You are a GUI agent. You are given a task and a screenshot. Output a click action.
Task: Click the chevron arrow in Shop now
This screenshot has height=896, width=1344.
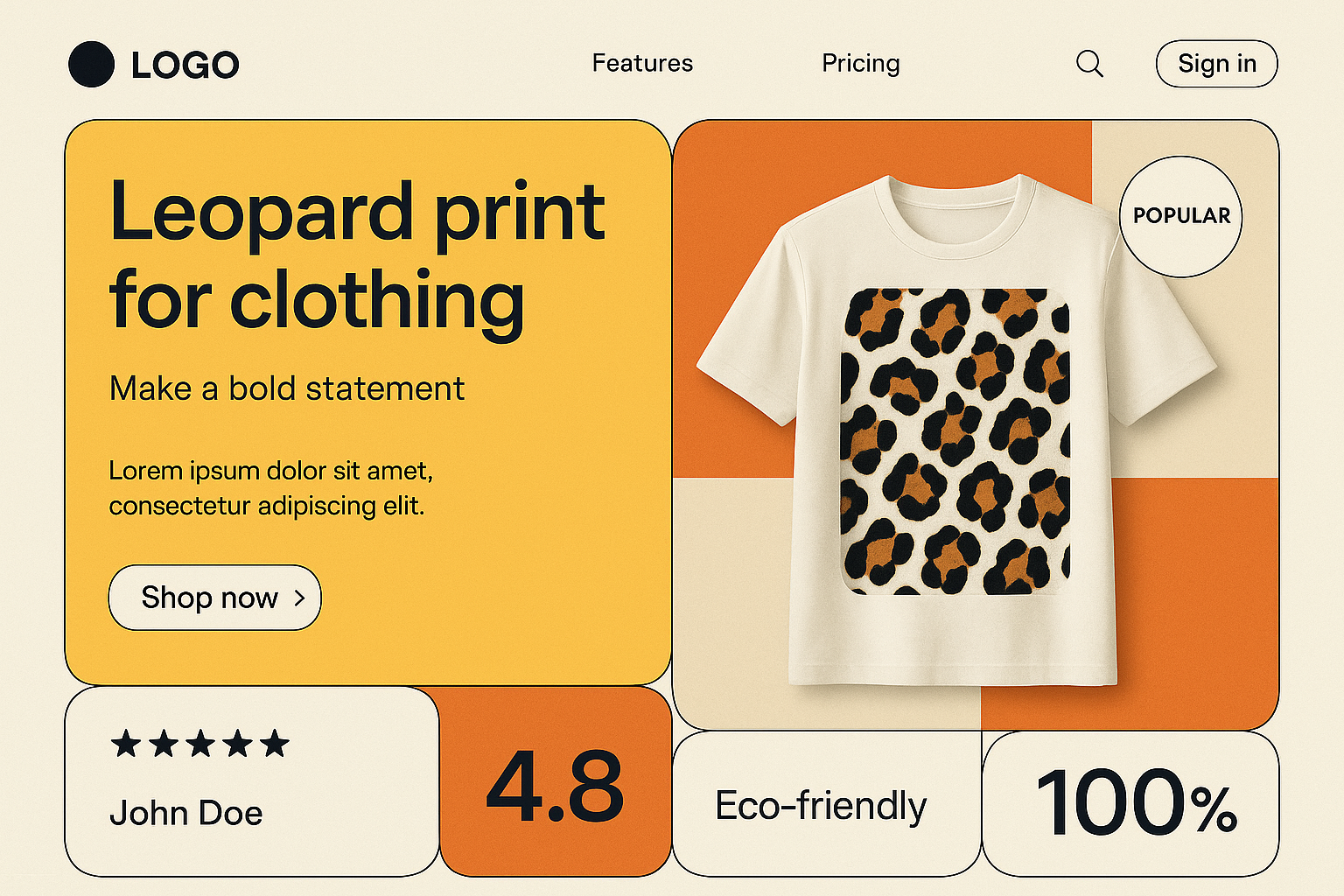pos(299,598)
